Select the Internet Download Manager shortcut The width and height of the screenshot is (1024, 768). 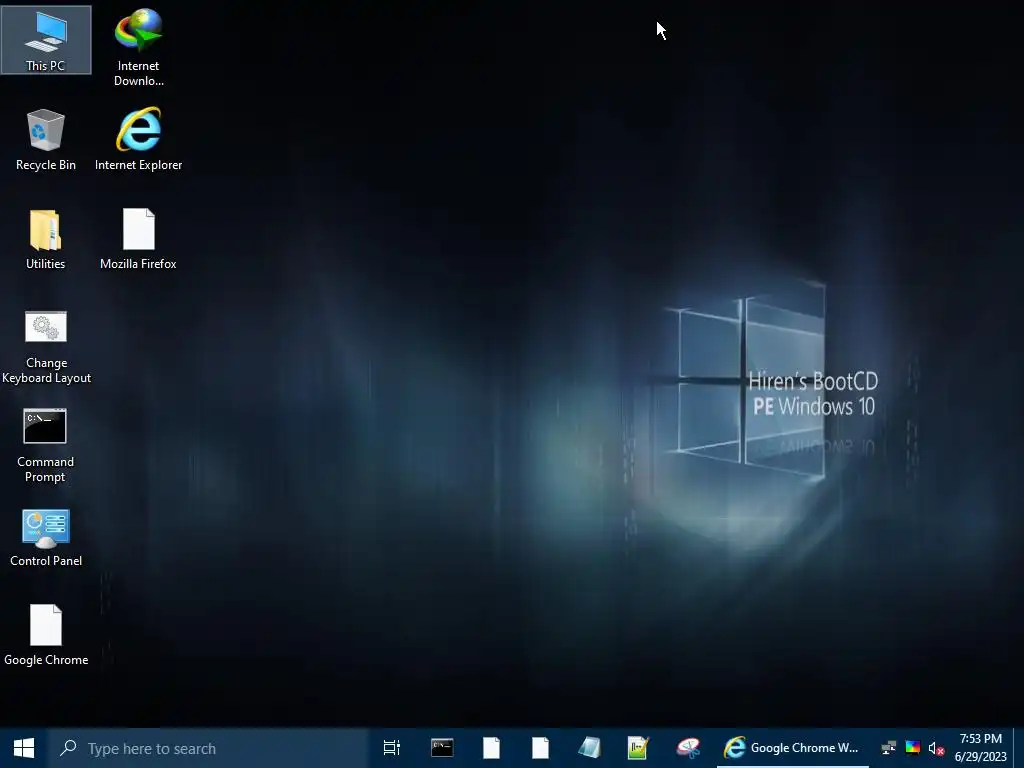(138, 48)
